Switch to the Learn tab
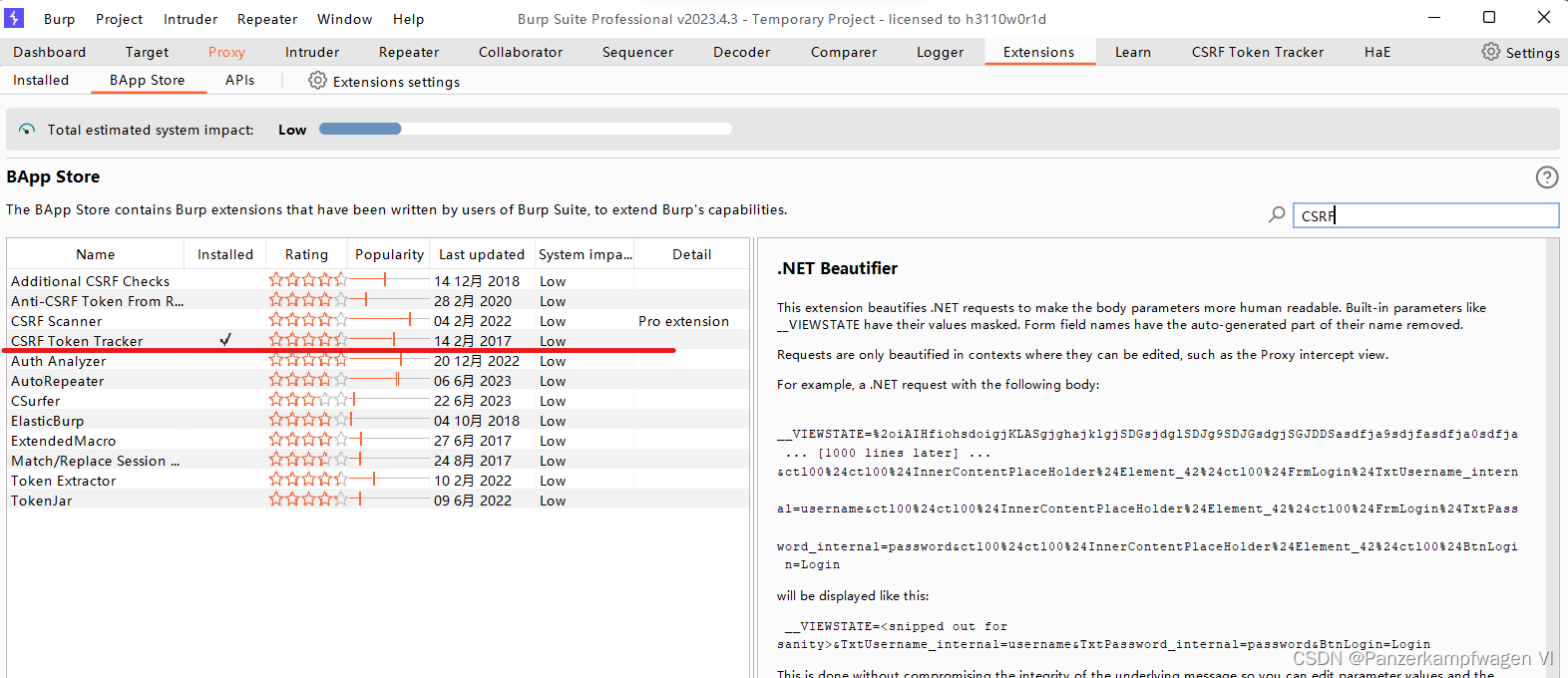The width and height of the screenshot is (1568, 678). [1132, 52]
